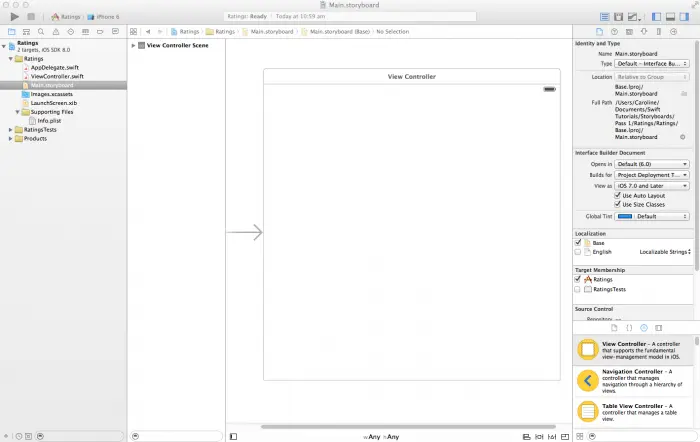Expand the Products group
The image size is (700, 442).
click(10, 139)
